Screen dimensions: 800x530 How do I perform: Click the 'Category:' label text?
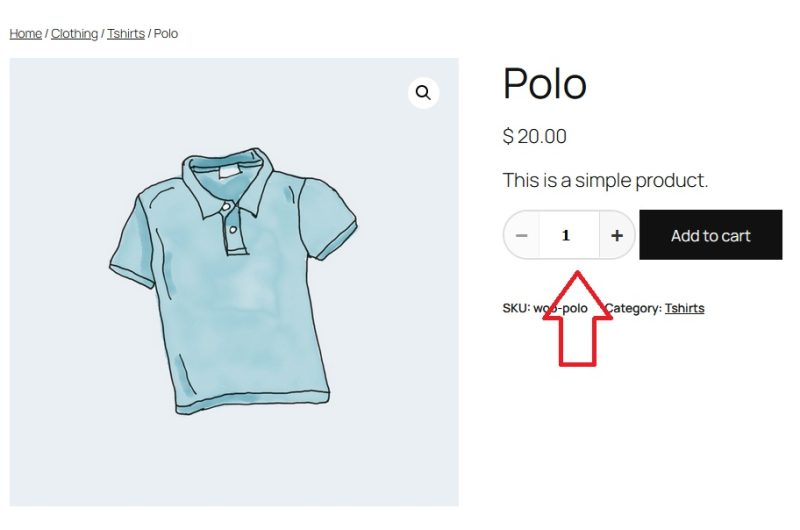click(633, 308)
